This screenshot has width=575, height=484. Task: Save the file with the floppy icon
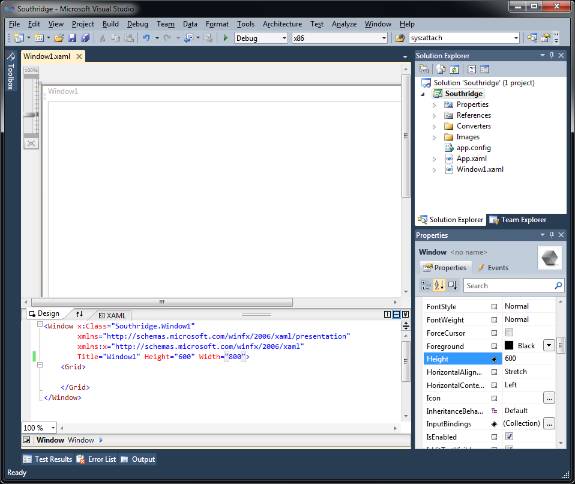click(72, 38)
